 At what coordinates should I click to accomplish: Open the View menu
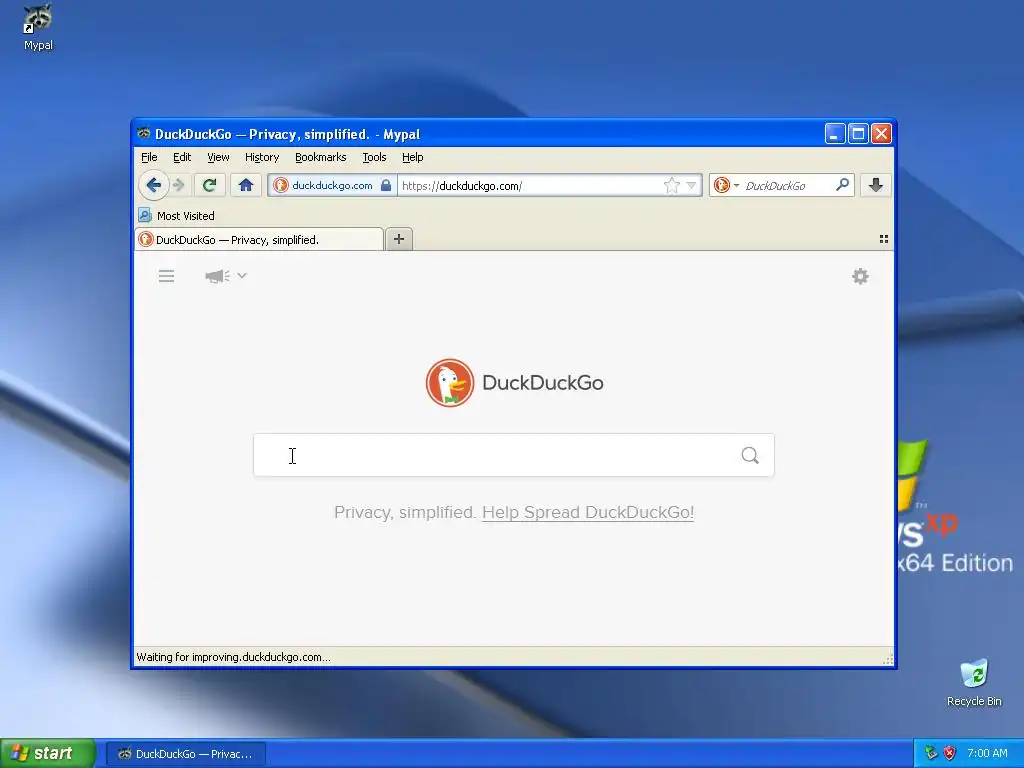218,157
